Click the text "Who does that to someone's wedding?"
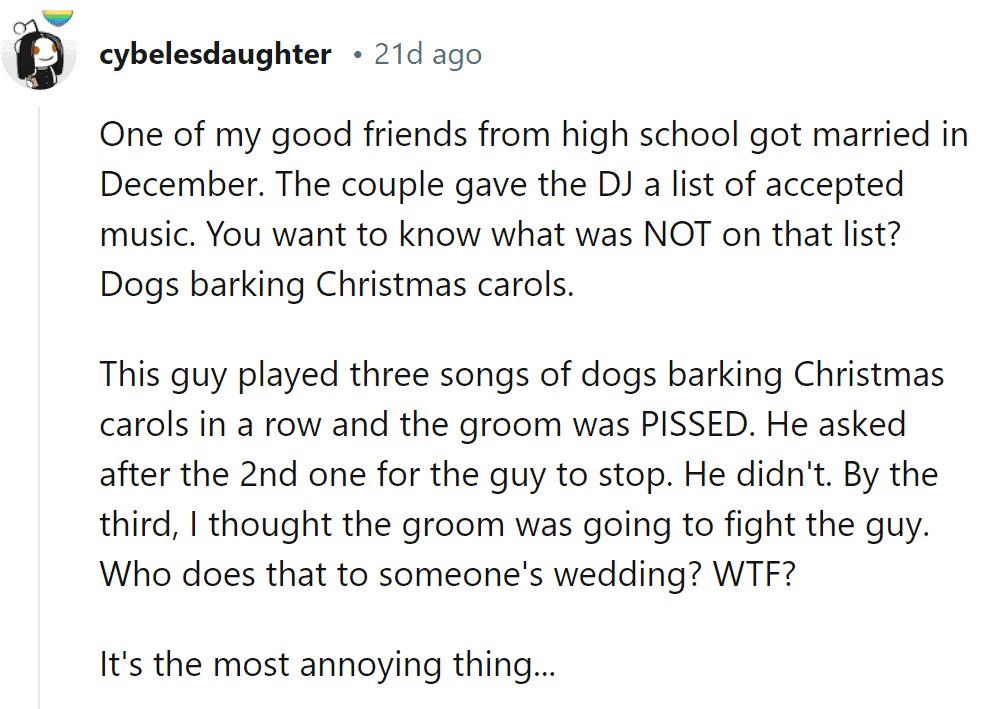The width and height of the screenshot is (991, 709). pyautogui.click(x=401, y=574)
